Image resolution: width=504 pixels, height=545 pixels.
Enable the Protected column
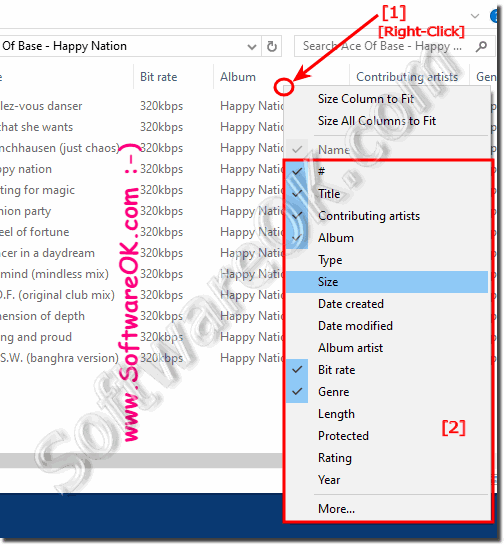pos(387,436)
